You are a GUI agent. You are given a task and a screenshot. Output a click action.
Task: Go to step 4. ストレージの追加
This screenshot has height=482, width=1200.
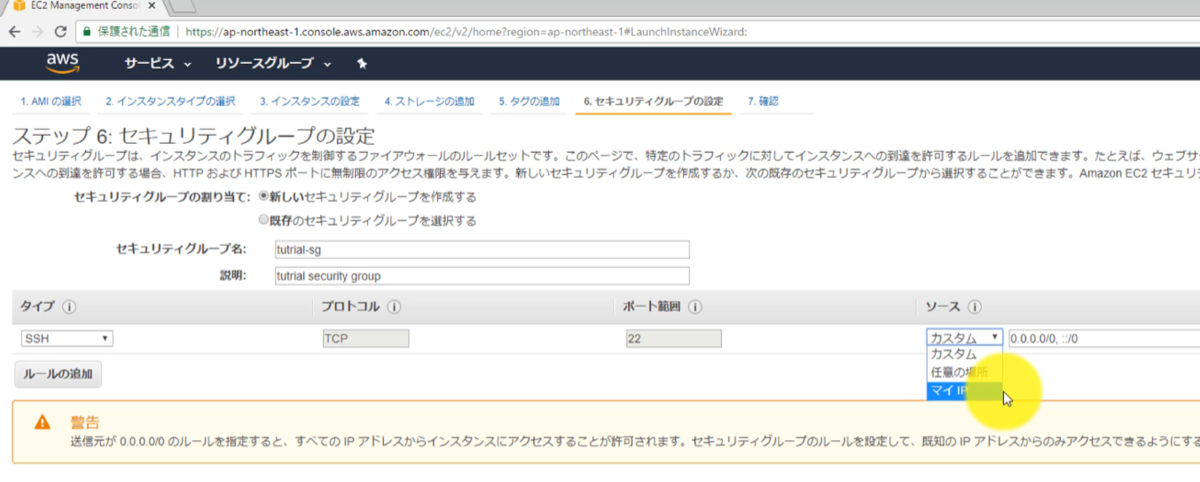(x=430, y=102)
